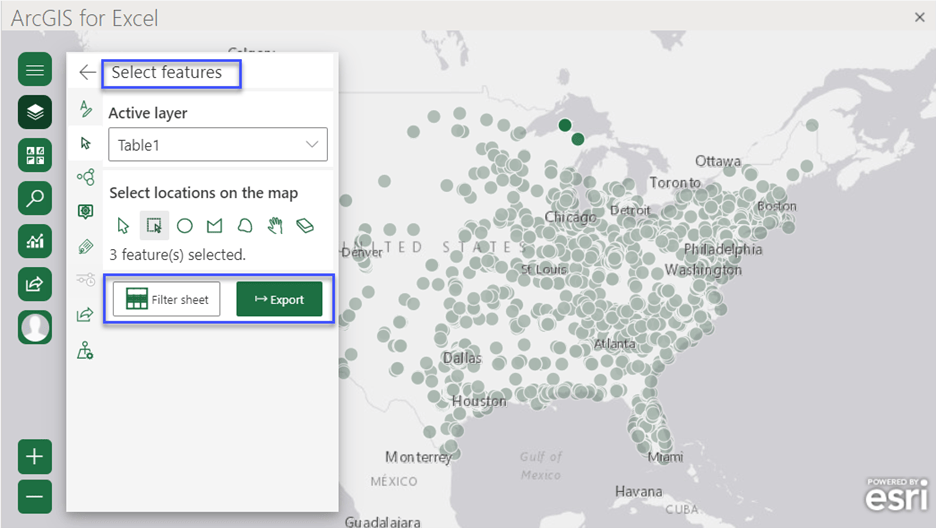Click the Houston label on the map
This screenshot has height=528, width=936.
click(x=479, y=401)
